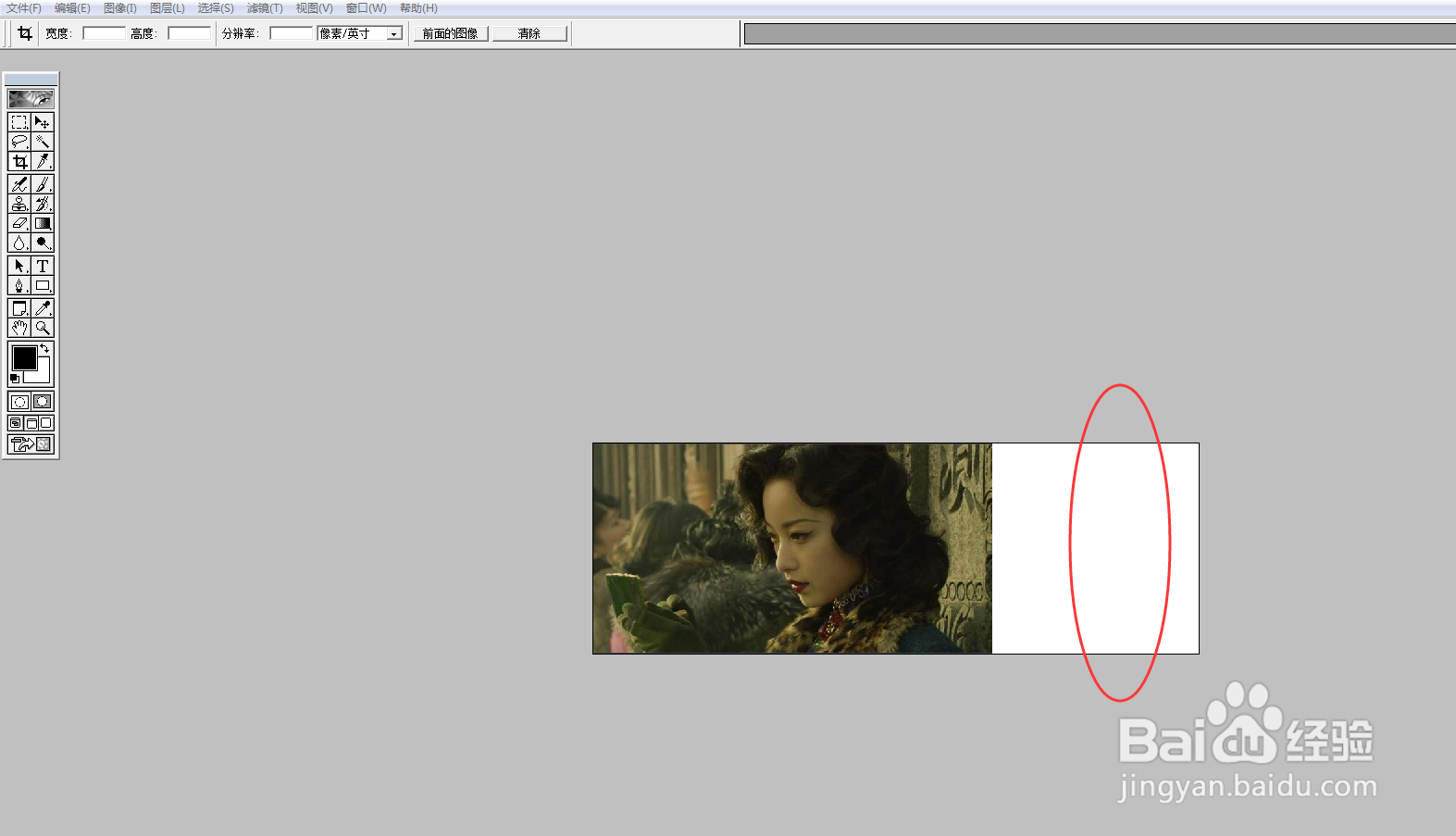Select the Gradient tool
1456x836 pixels.
click(x=43, y=223)
